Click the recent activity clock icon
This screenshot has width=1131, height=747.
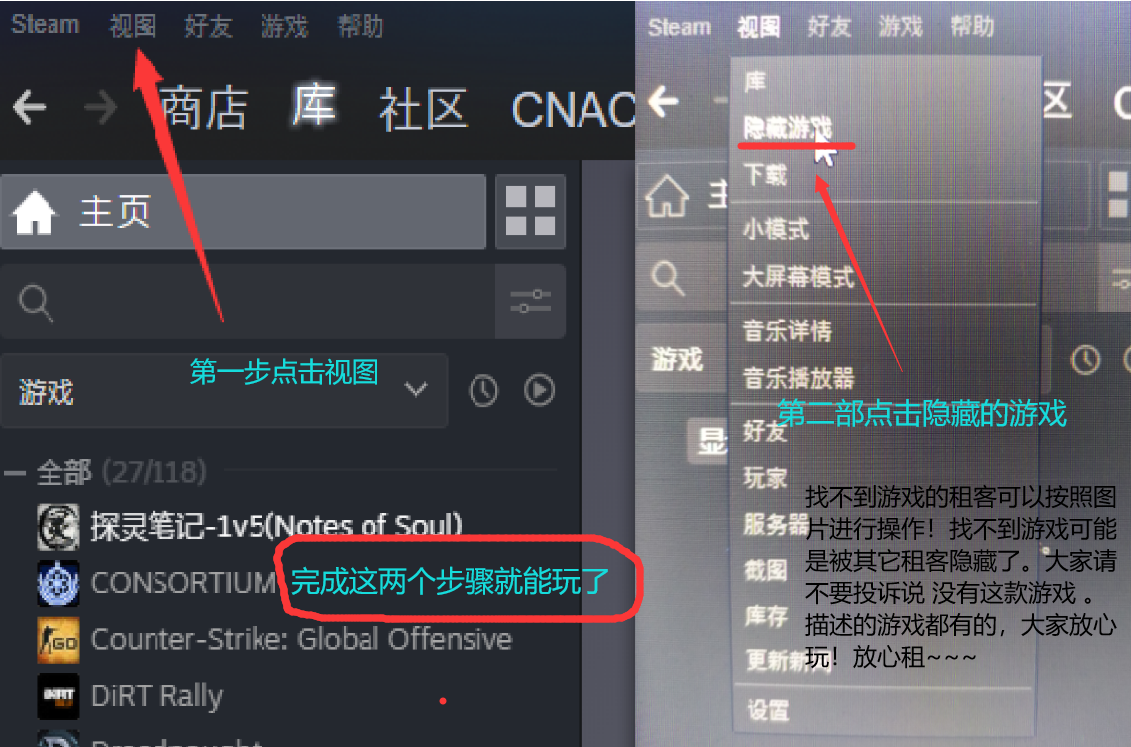(x=483, y=391)
